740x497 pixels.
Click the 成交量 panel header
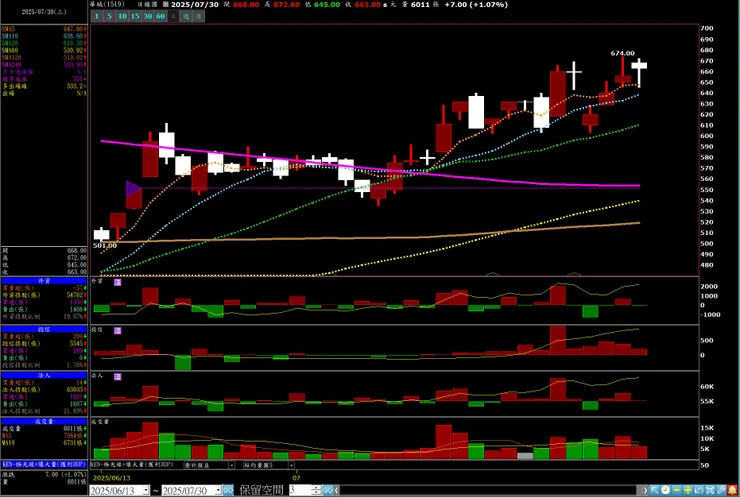click(x=44, y=421)
